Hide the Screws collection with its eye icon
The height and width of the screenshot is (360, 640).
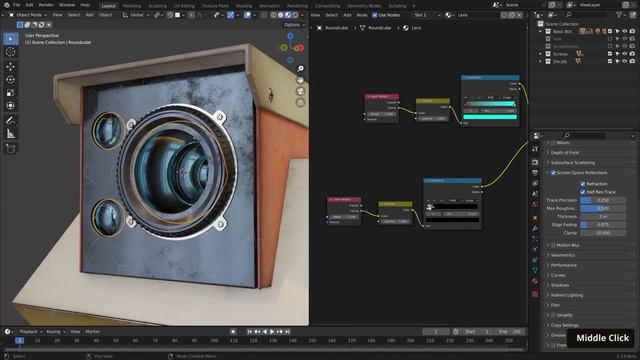(x=624, y=54)
